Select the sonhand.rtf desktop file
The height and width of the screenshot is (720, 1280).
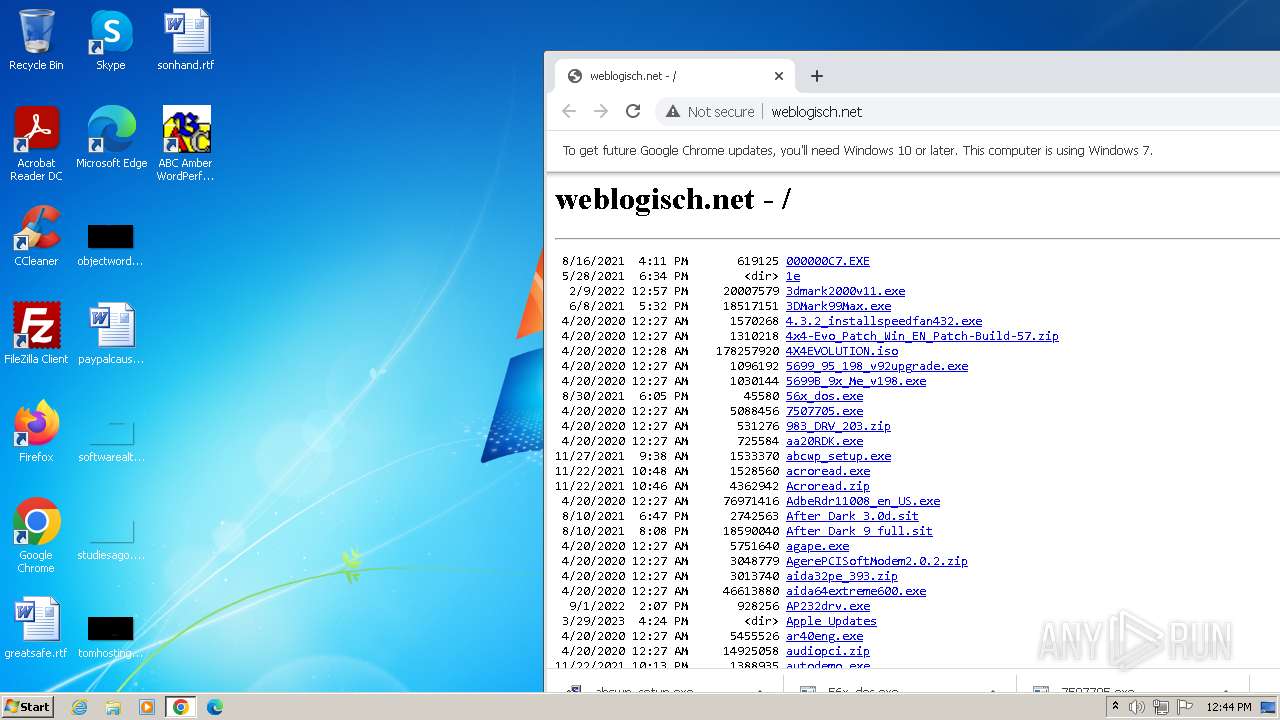[185, 40]
